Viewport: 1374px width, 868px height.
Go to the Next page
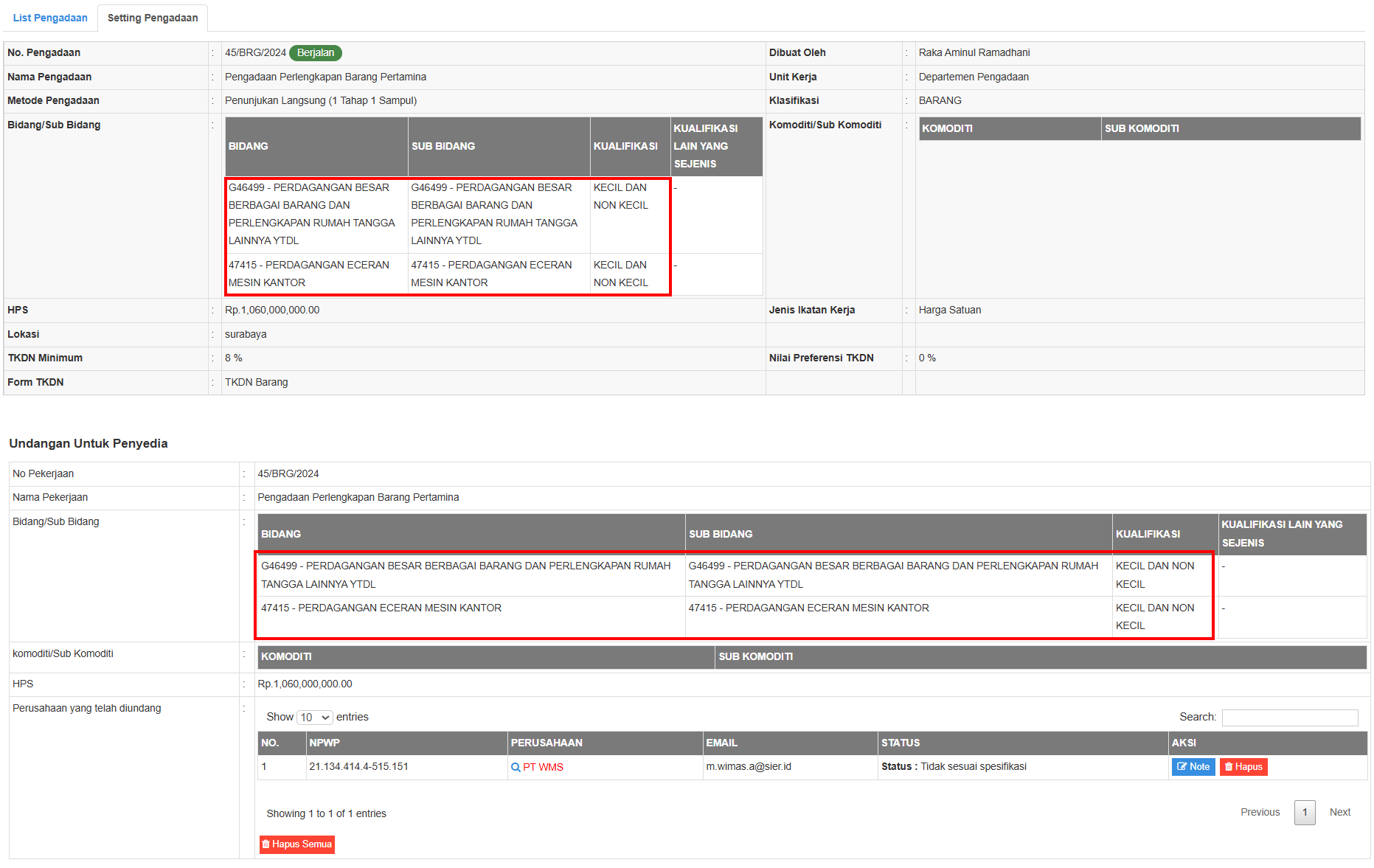1339,813
